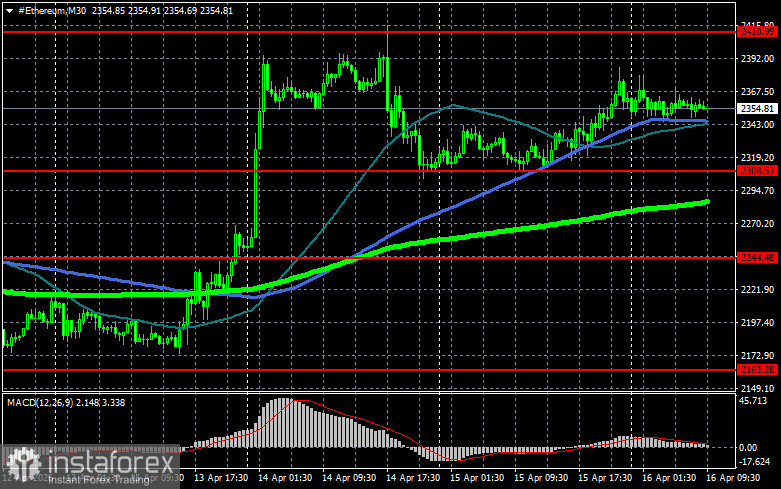Screen dimensions: 781x489
Task: Click the MACD zero level label 0.00
Action: 748,448
